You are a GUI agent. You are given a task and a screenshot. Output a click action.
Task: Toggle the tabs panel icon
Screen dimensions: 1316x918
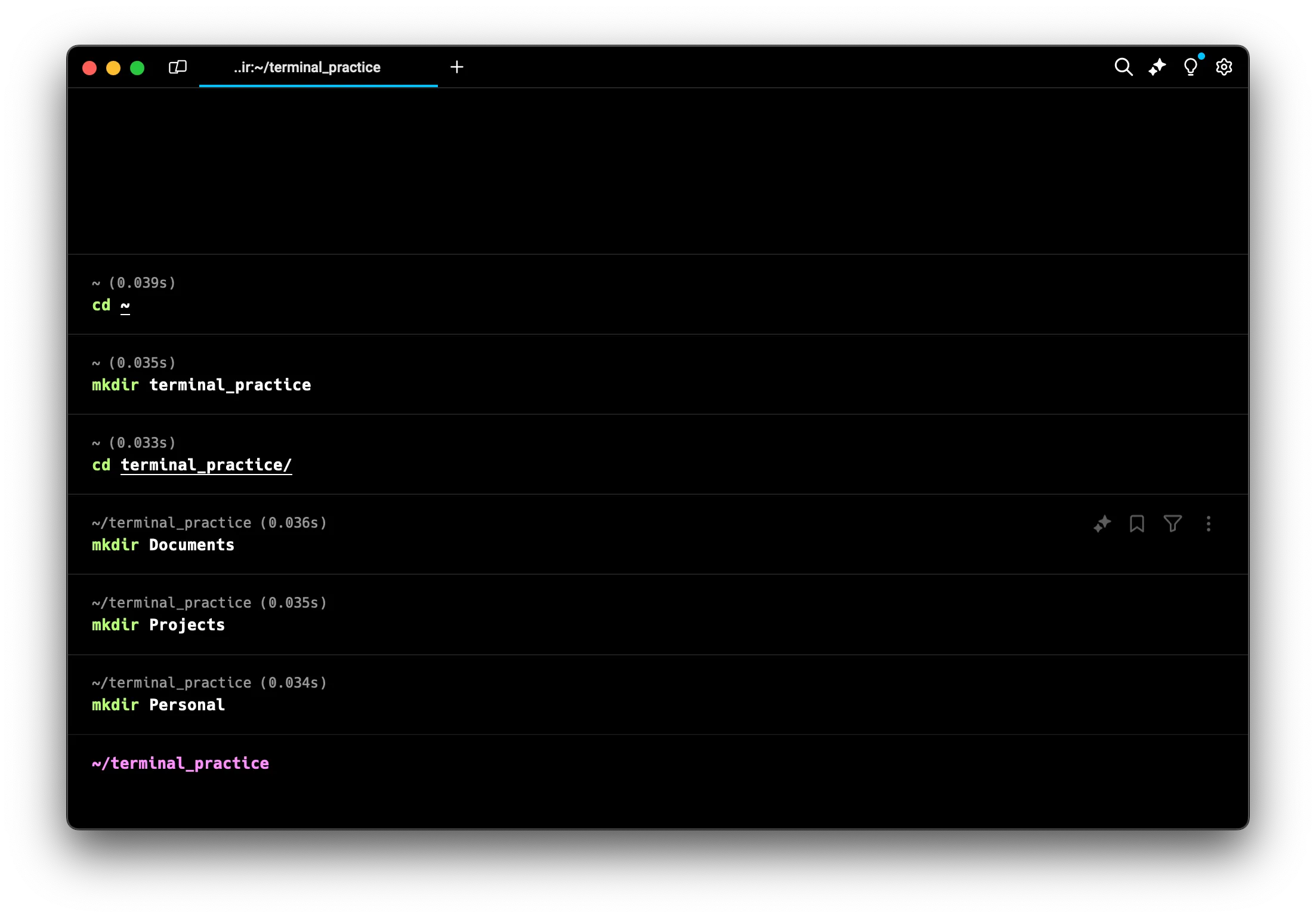coord(178,67)
